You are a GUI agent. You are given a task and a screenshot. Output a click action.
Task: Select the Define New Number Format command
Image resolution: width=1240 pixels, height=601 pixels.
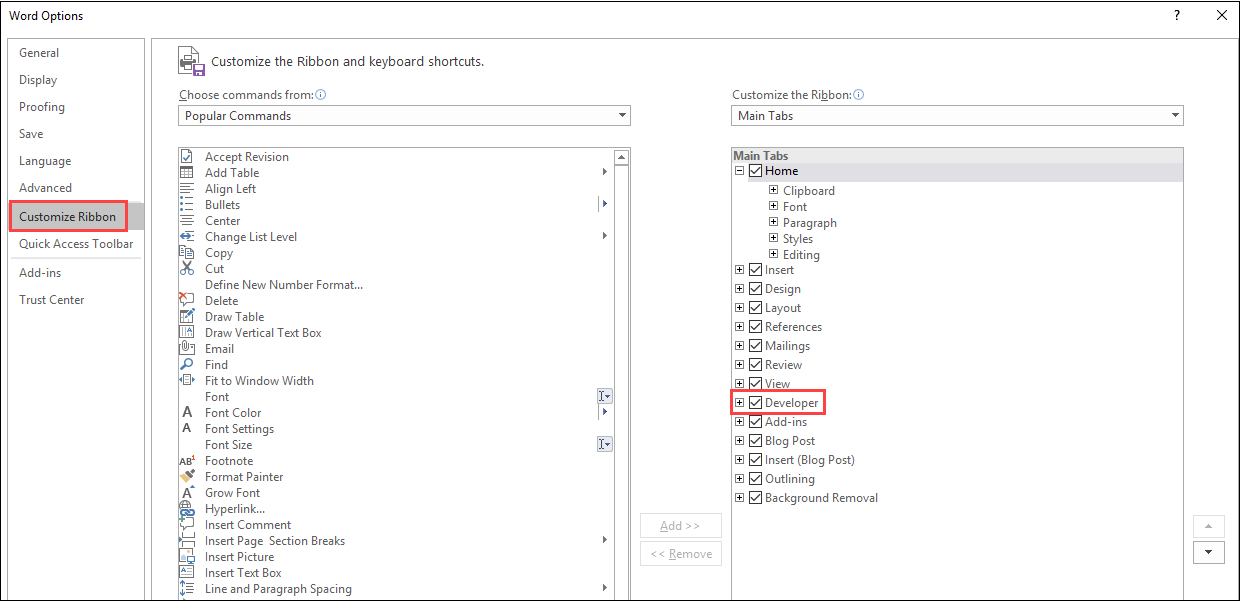284,285
